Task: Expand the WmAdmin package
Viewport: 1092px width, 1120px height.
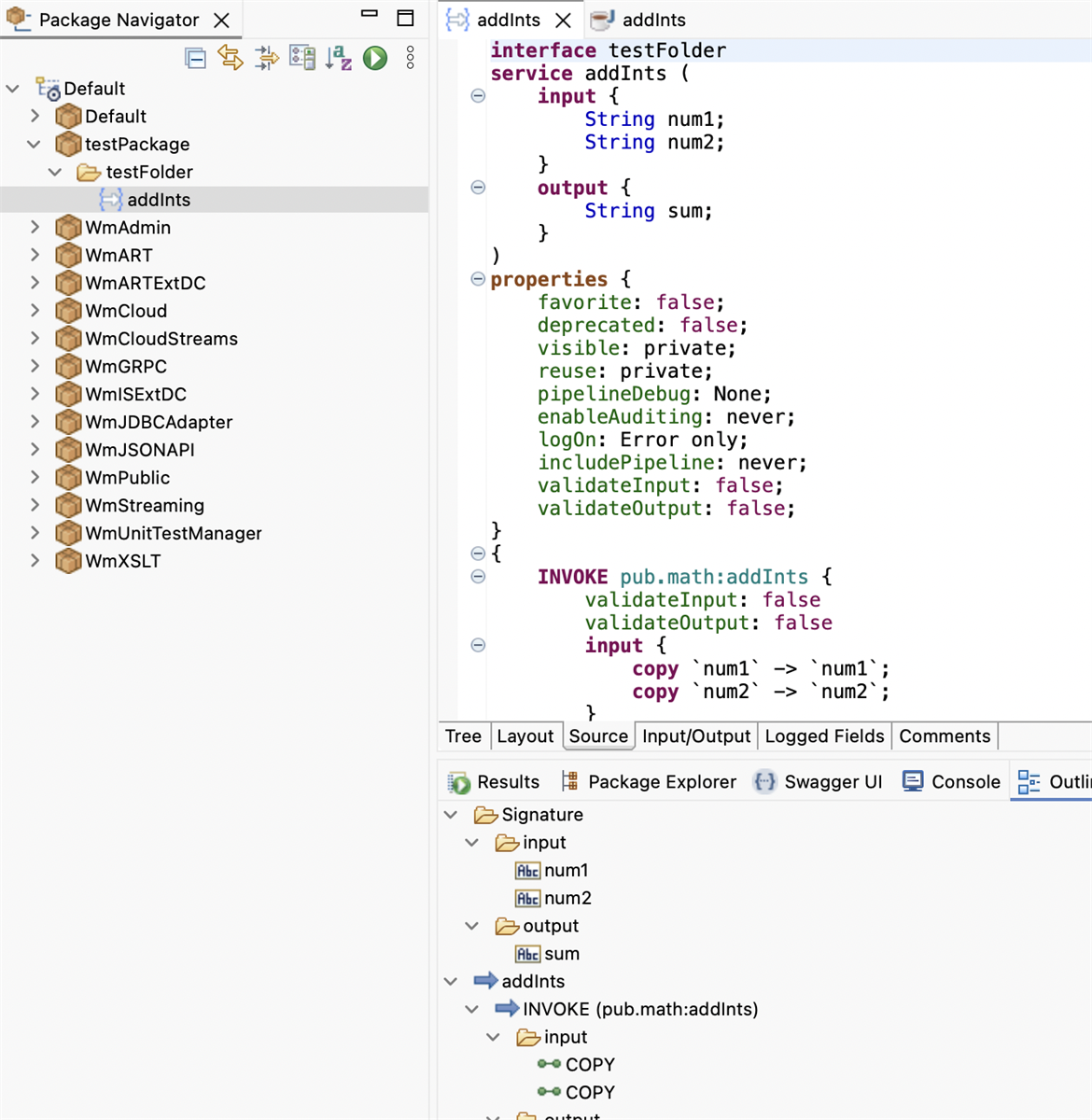Action: click(x=35, y=227)
